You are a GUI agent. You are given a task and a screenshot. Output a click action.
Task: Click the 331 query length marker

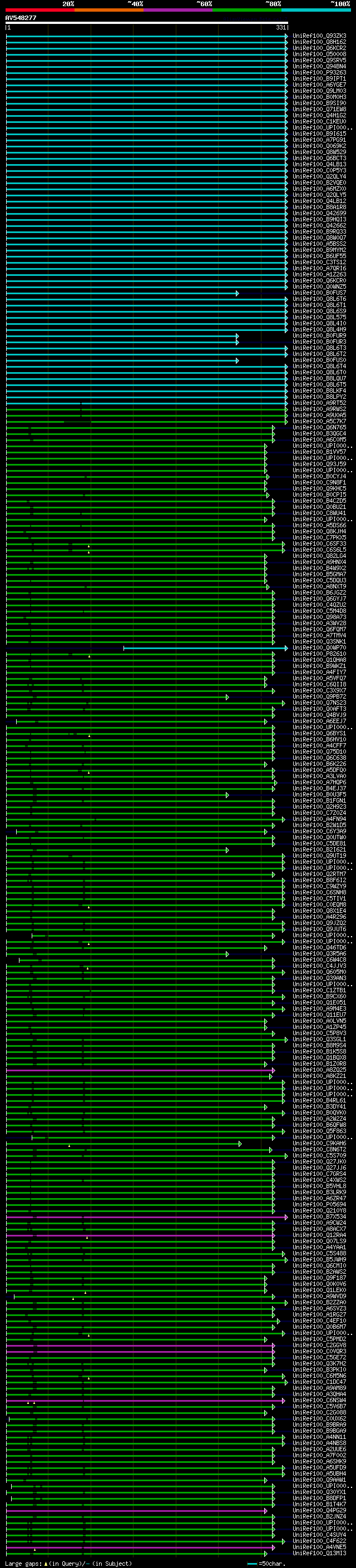280,27
